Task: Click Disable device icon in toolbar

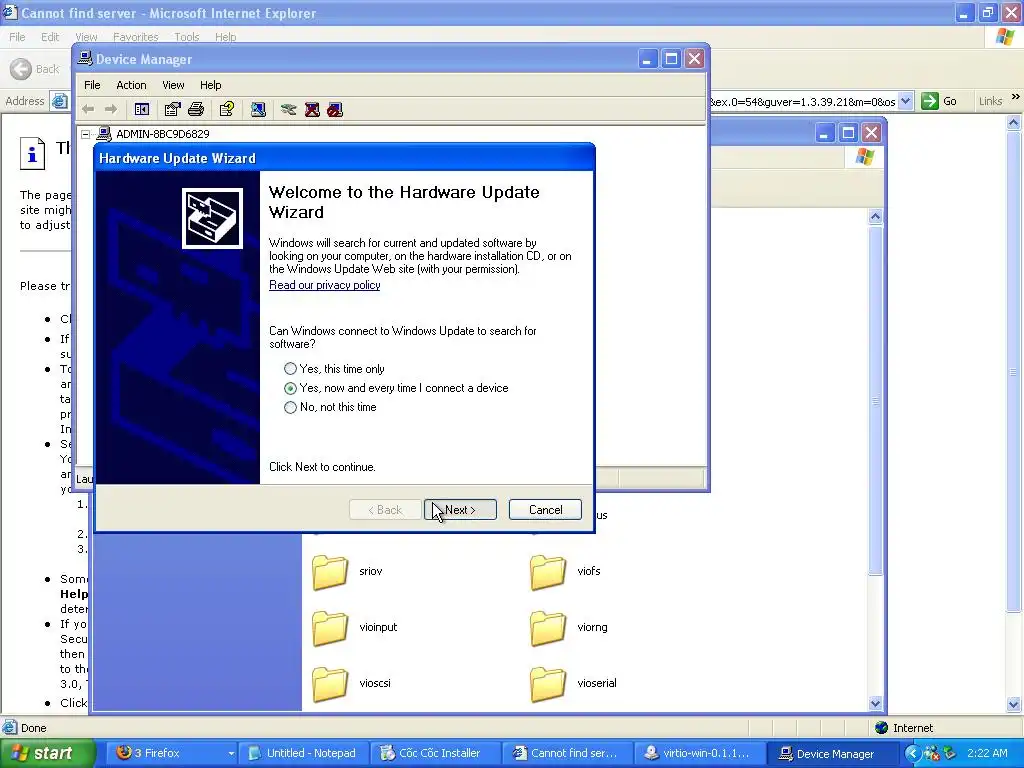Action: [335, 109]
